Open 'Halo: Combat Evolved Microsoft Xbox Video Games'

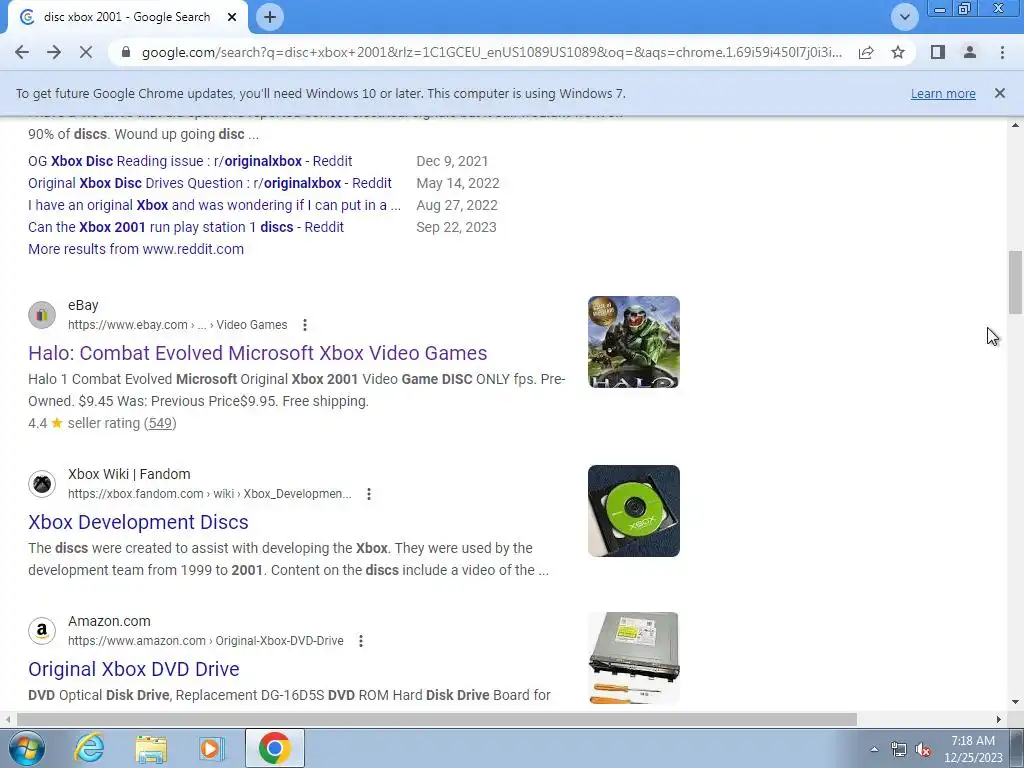[x=257, y=353]
